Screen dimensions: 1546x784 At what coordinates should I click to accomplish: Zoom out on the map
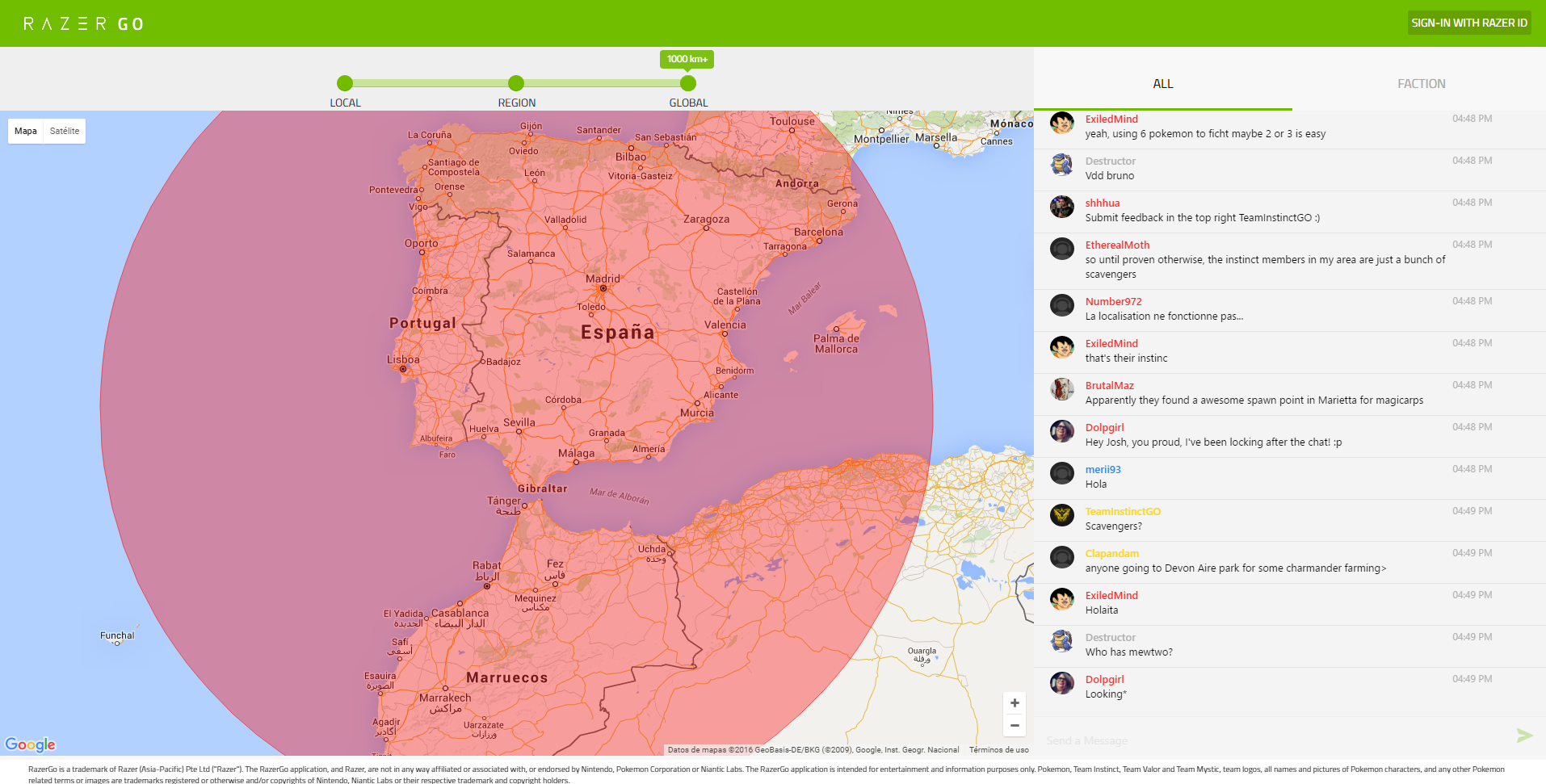(1015, 725)
